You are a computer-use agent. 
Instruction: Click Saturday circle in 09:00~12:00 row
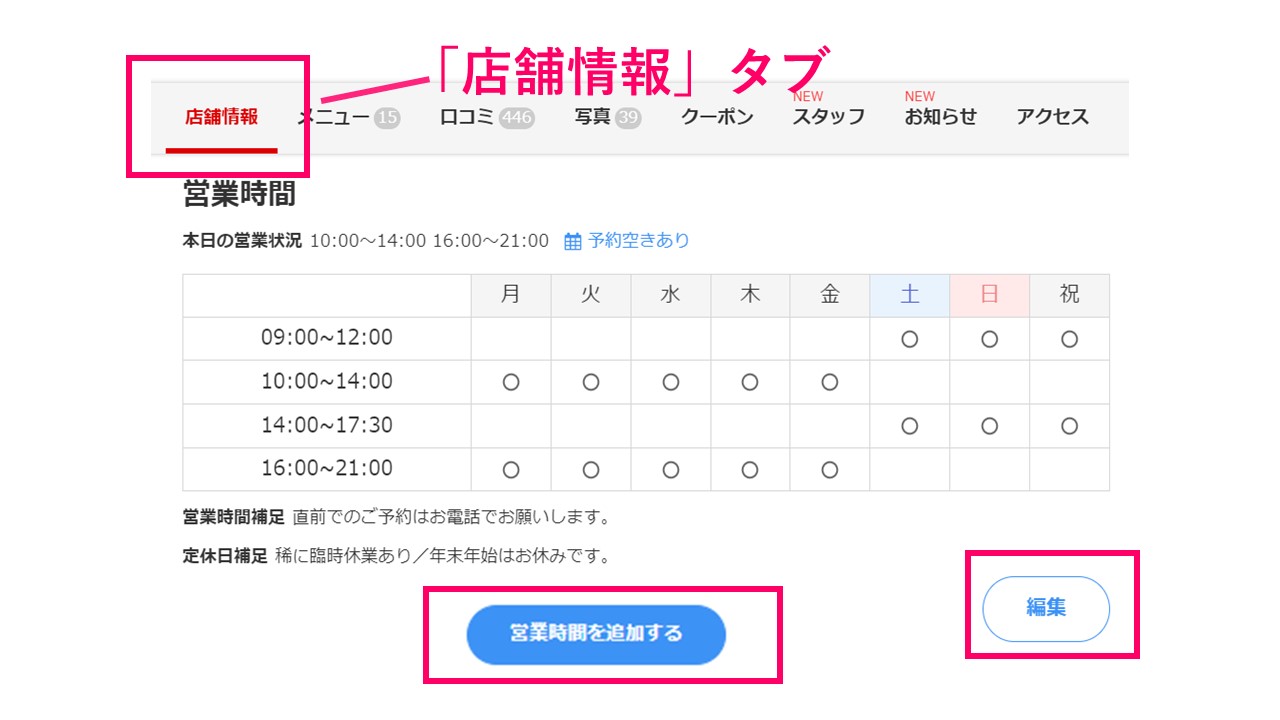click(x=910, y=339)
